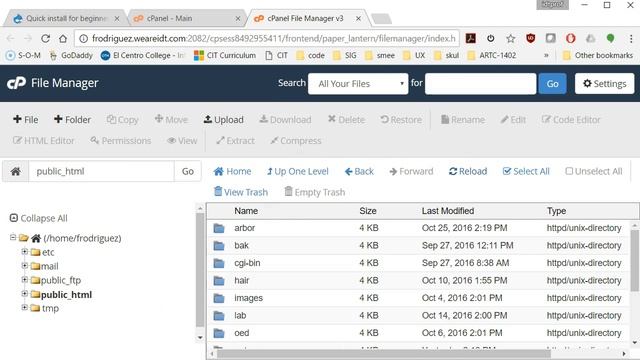Click the hair folder icon
The width and height of the screenshot is (640, 360).
(x=219, y=280)
